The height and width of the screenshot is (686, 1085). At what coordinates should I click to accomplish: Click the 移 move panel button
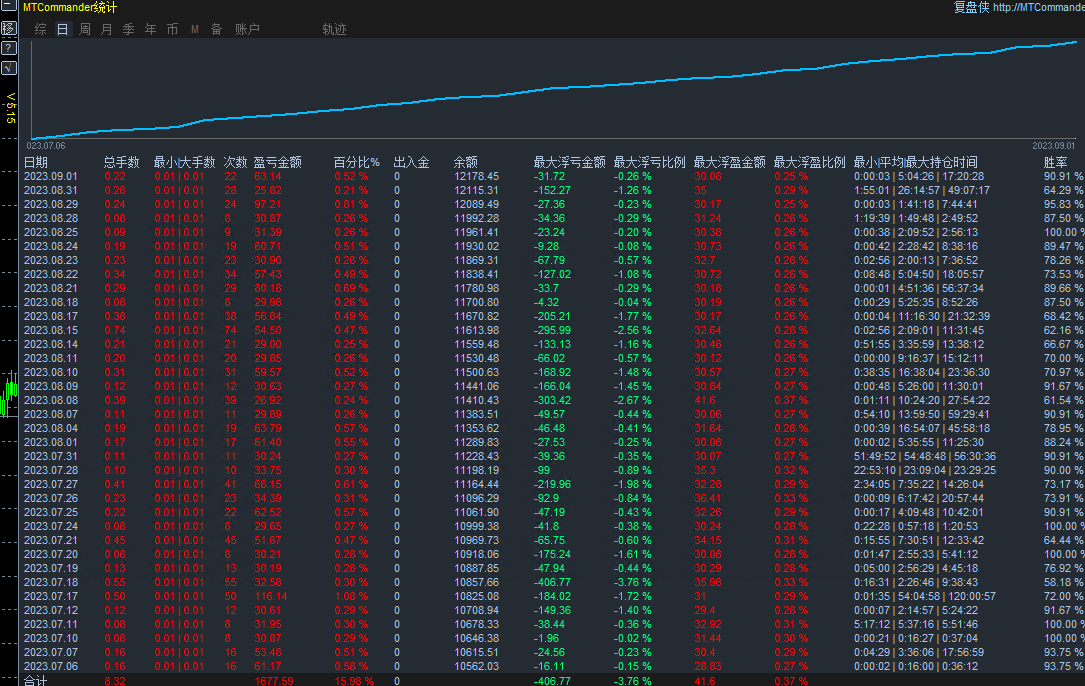point(8,28)
